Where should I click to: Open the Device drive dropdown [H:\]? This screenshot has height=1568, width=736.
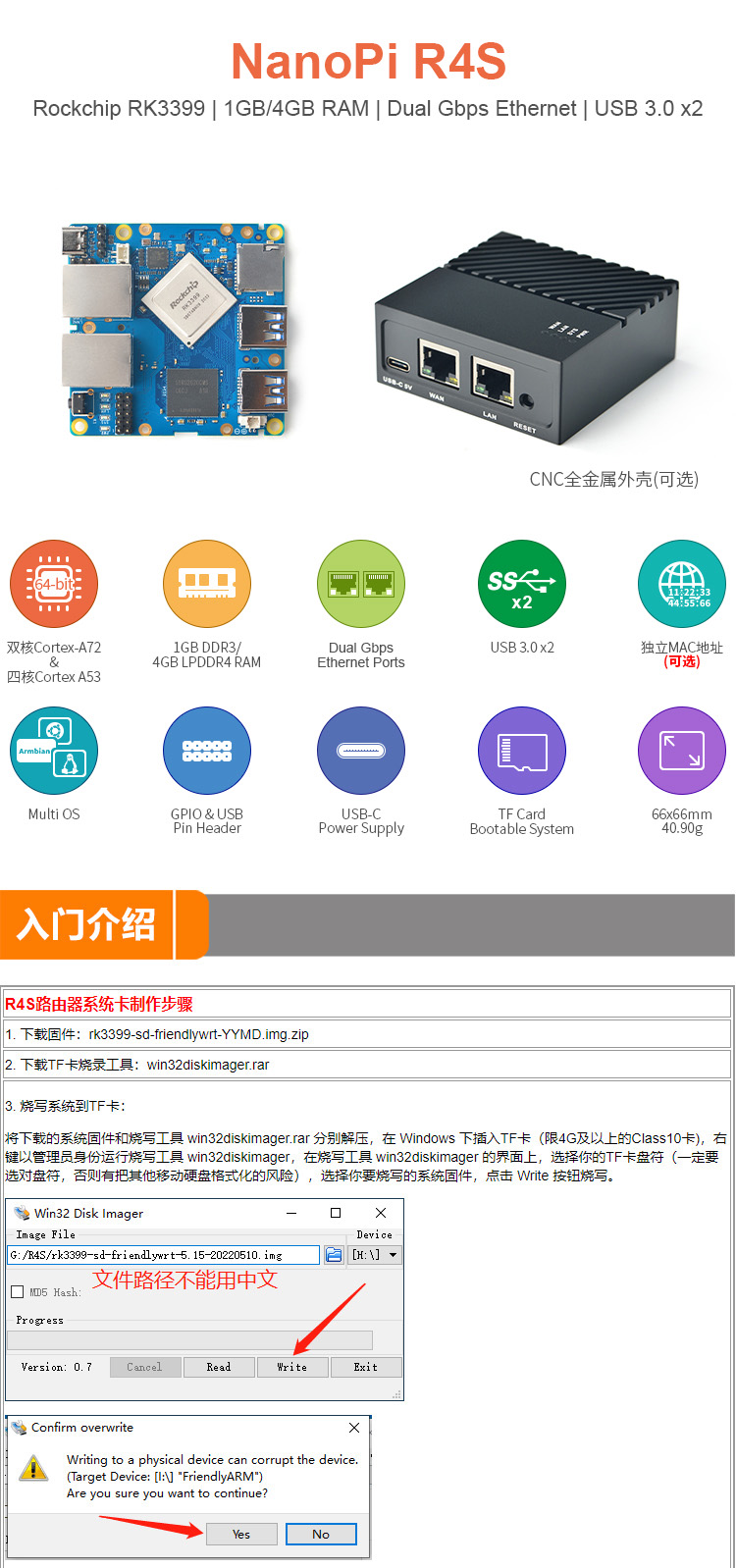(x=376, y=1254)
